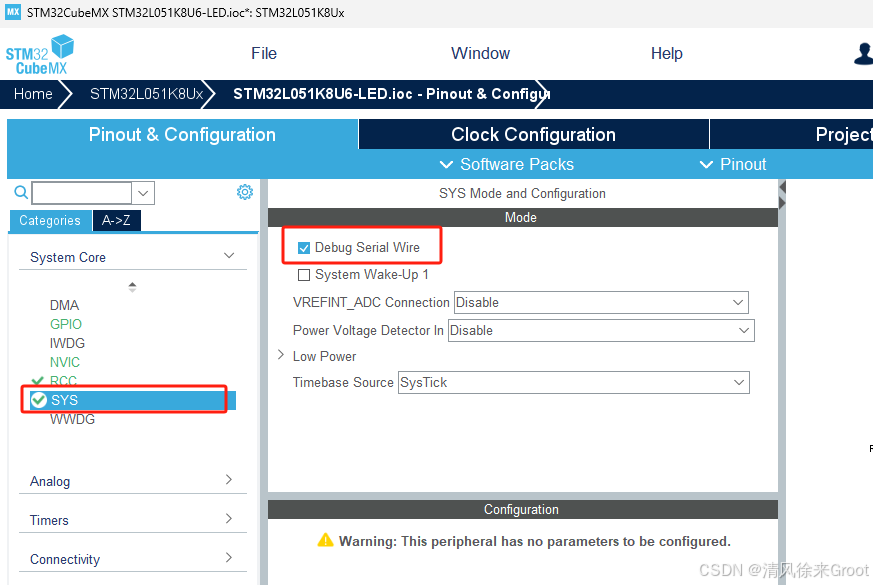The width and height of the screenshot is (873, 585).
Task: Open the Window menu
Action: 480,53
